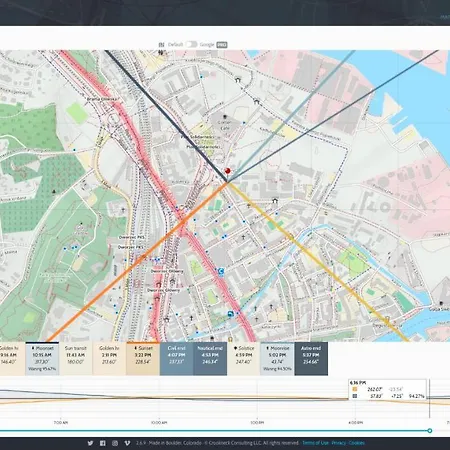
Task: Toggle the Default/Google map switch
Action: tap(191, 44)
